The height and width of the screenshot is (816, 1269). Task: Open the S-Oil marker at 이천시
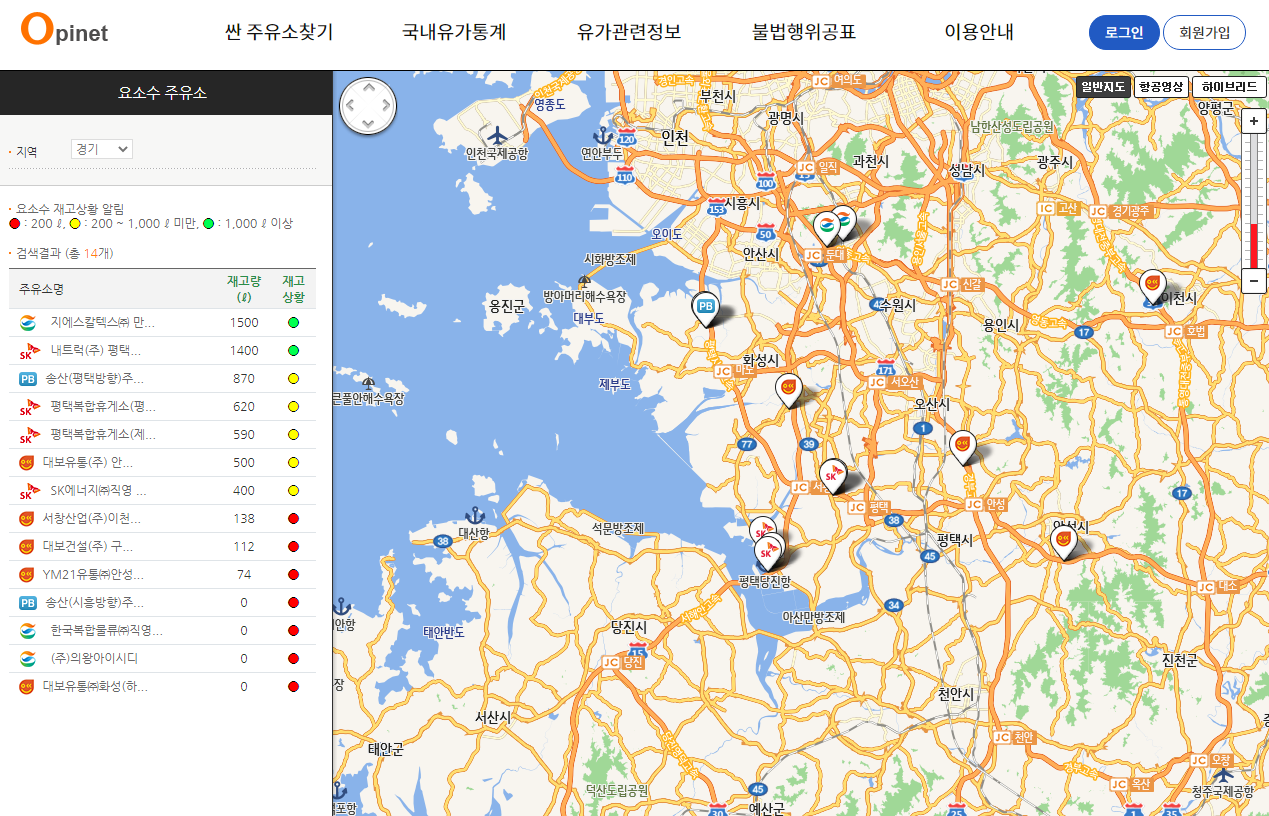(x=1153, y=287)
